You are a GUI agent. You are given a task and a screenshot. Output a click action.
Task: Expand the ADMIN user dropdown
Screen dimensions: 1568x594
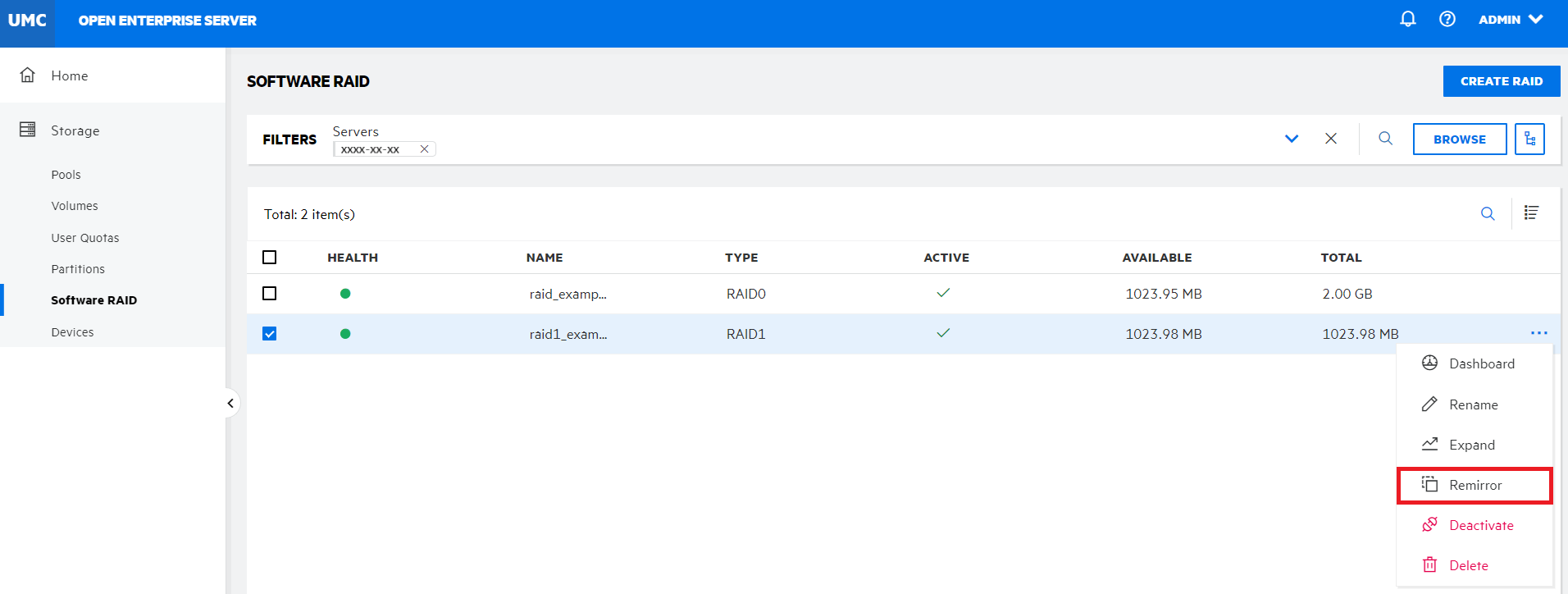pos(1511,20)
